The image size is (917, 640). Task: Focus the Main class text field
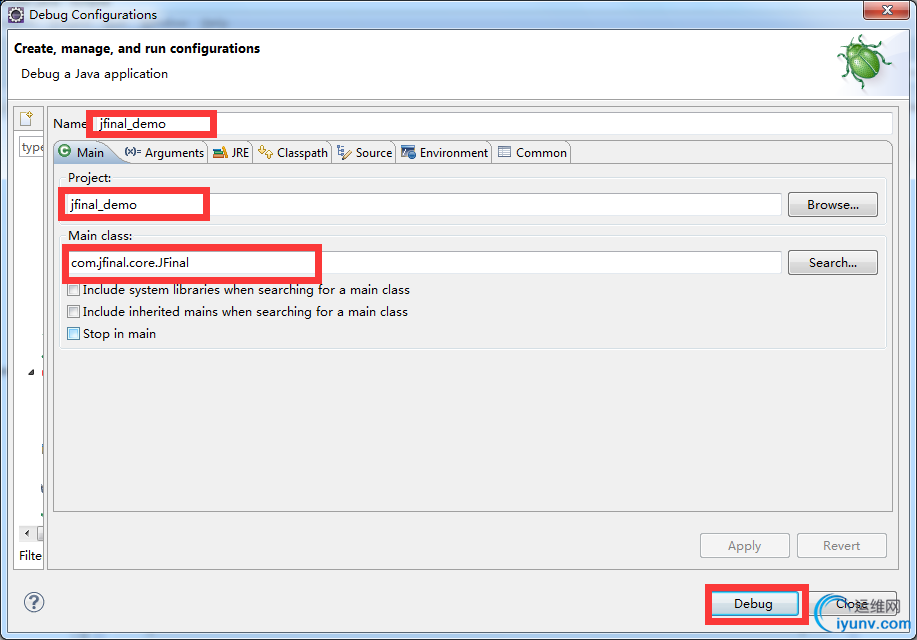click(x=423, y=263)
